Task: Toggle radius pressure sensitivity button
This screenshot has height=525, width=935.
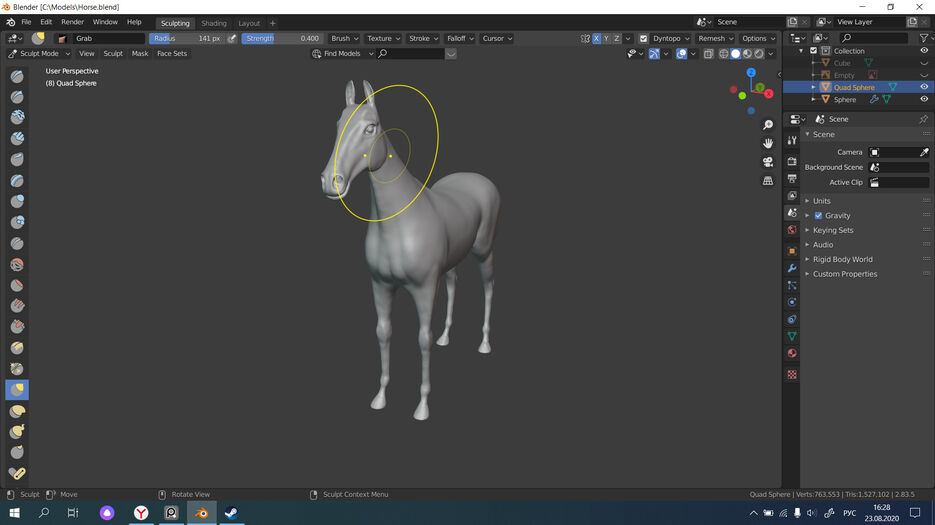Action: (x=232, y=38)
